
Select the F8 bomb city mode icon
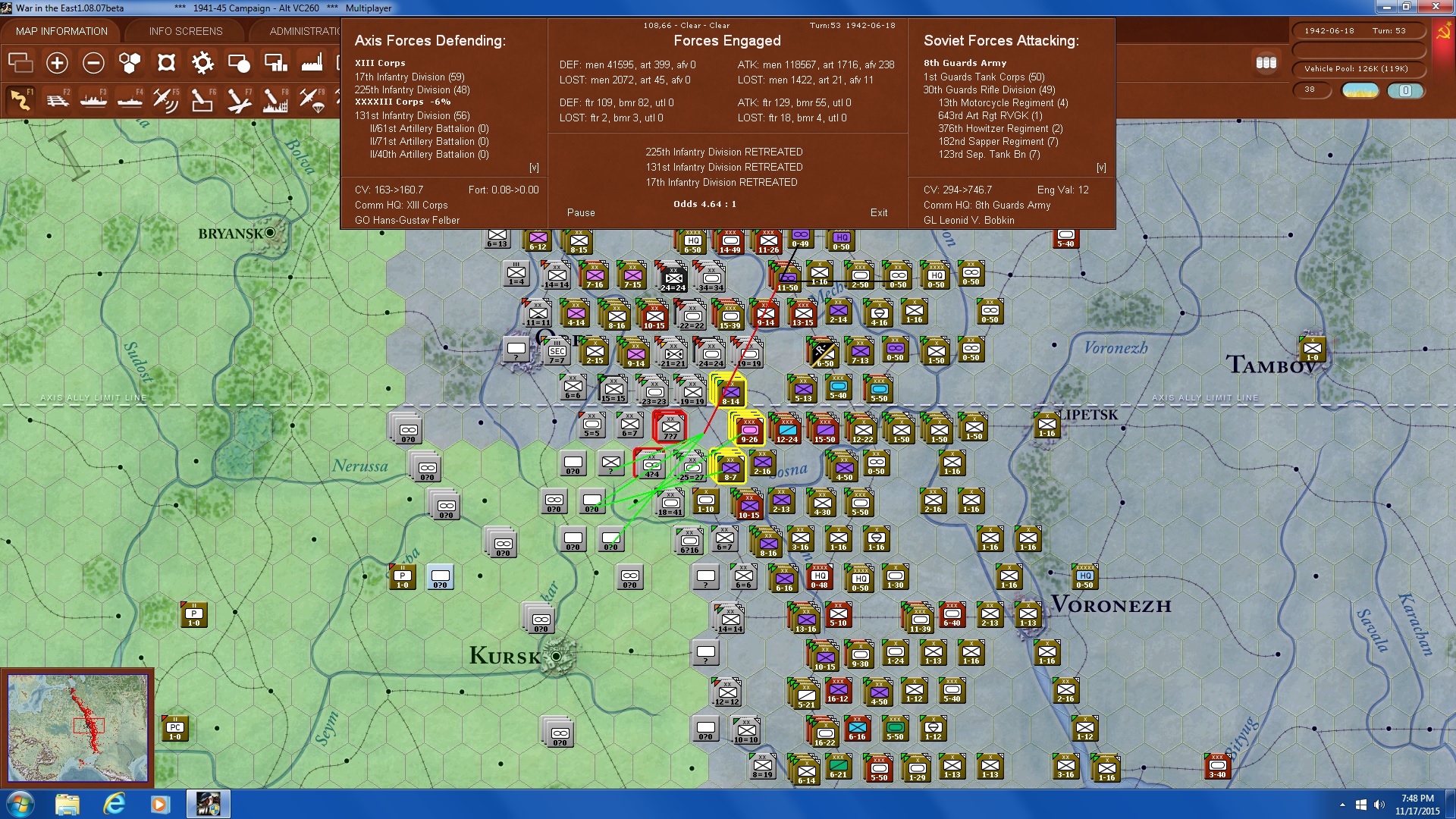(x=275, y=99)
